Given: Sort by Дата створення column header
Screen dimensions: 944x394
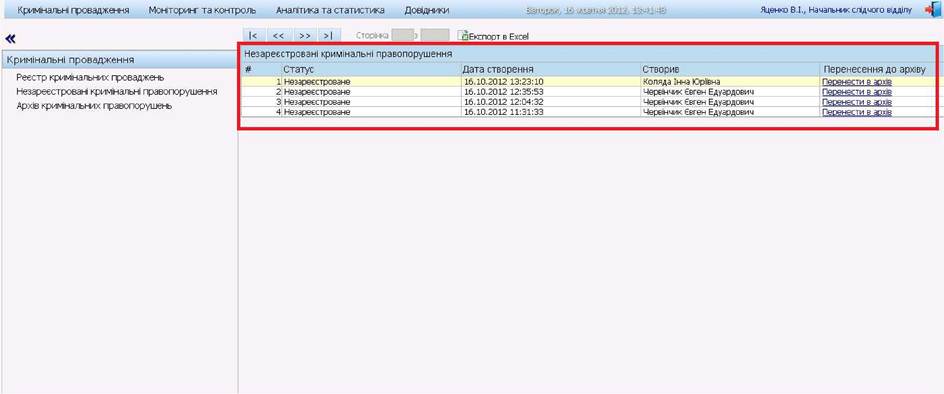Looking at the screenshot, I should (498, 69).
